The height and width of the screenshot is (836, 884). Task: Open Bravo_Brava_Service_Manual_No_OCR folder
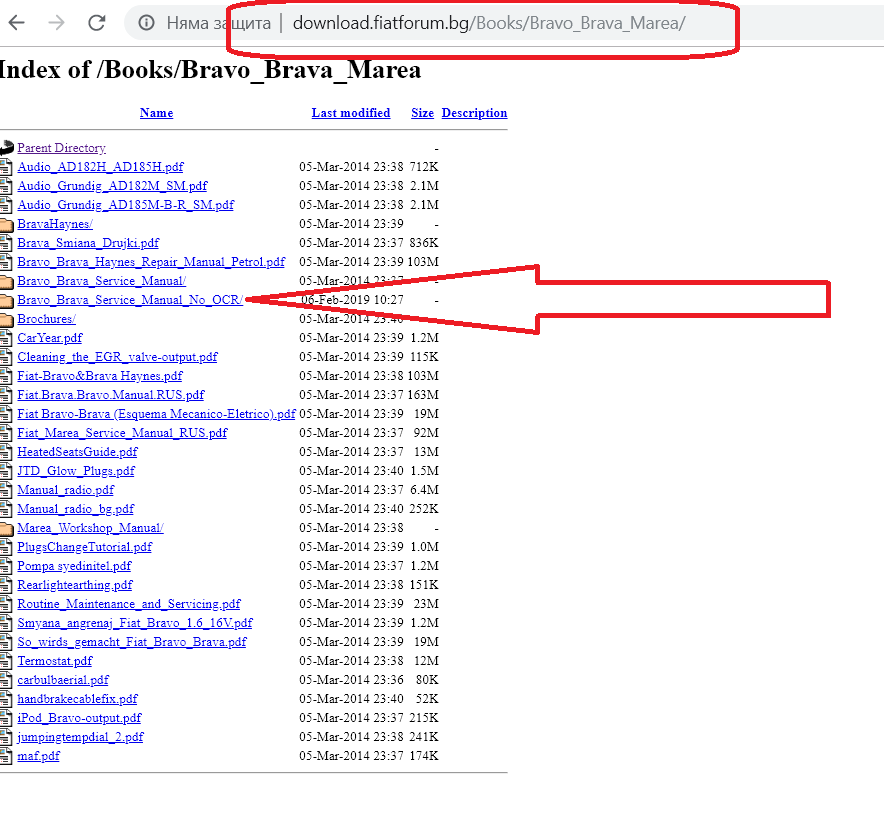tap(130, 300)
